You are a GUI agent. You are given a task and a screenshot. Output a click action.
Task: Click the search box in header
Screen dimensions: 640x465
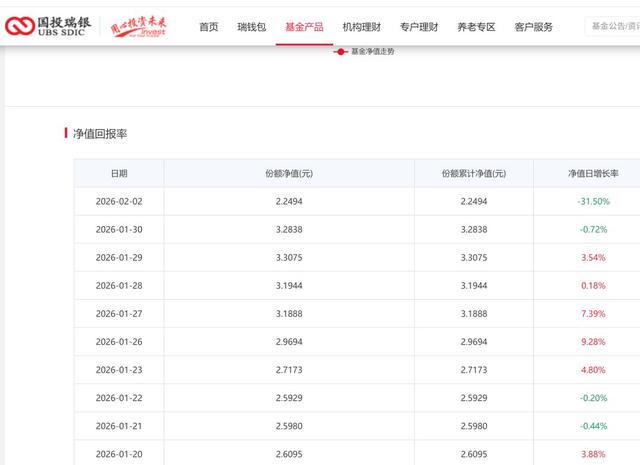612,27
